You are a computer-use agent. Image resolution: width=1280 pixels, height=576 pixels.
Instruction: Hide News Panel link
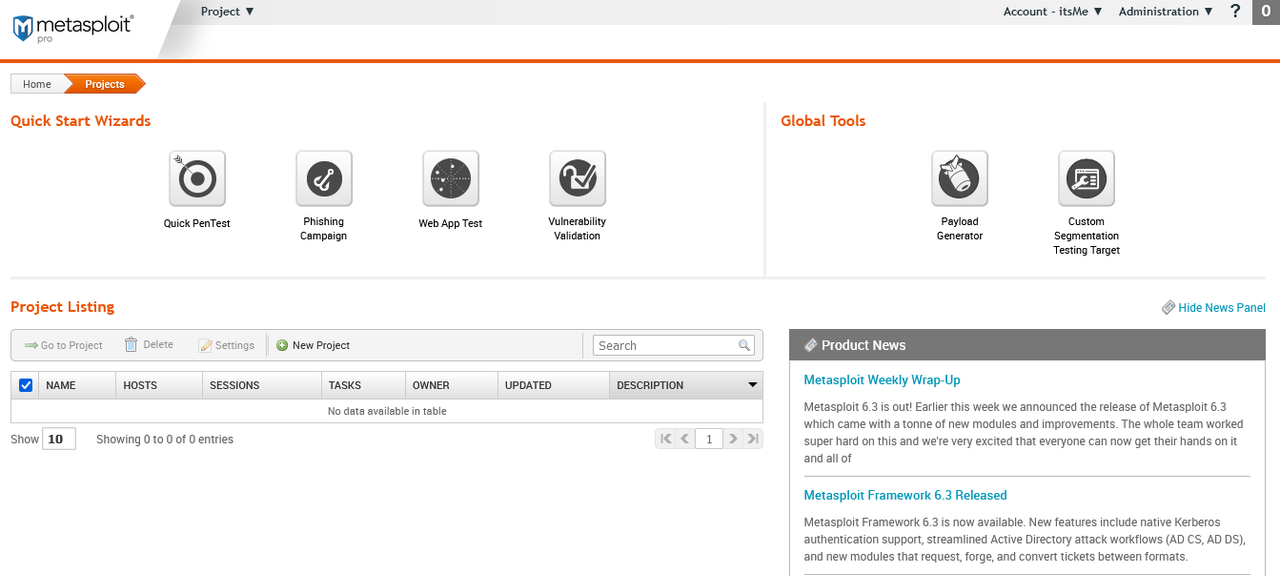(1214, 308)
